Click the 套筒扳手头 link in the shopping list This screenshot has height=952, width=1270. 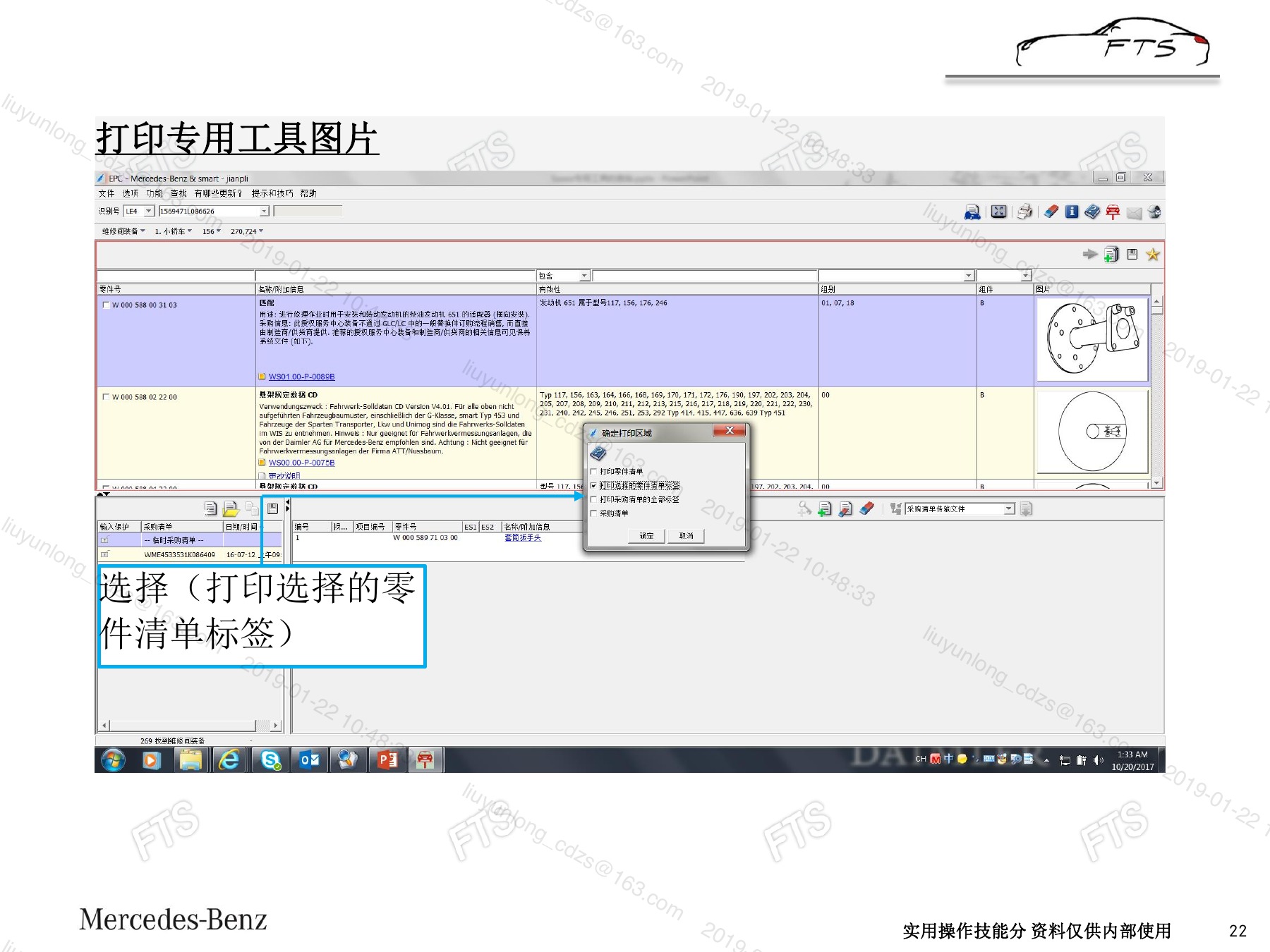coord(523,537)
